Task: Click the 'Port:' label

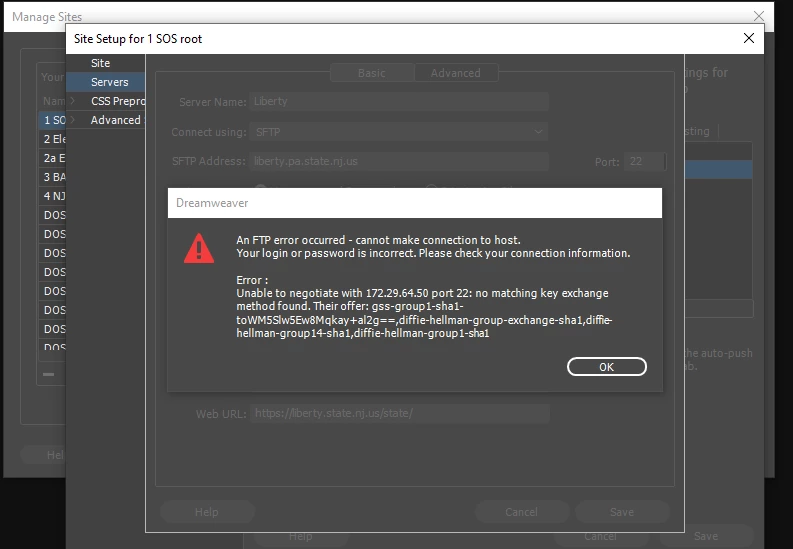Action: click(x=607, y=162)
